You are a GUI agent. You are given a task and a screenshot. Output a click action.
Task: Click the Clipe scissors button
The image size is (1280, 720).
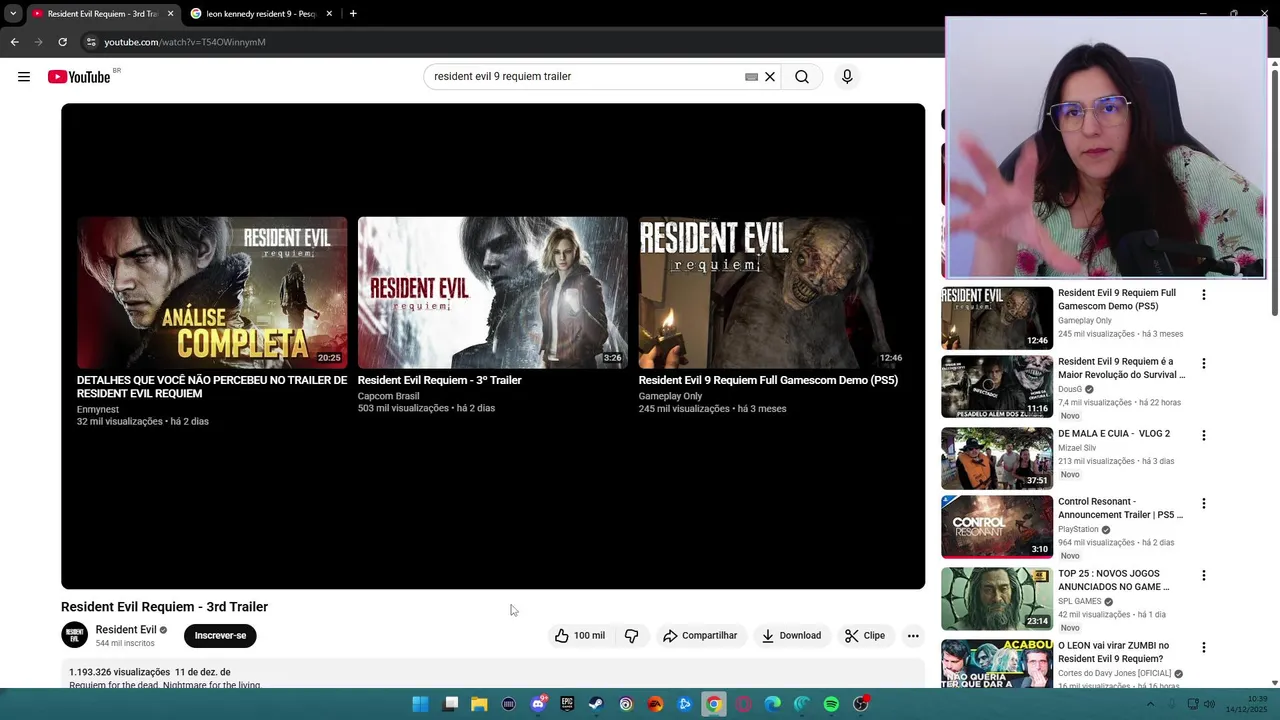(865, 636)
